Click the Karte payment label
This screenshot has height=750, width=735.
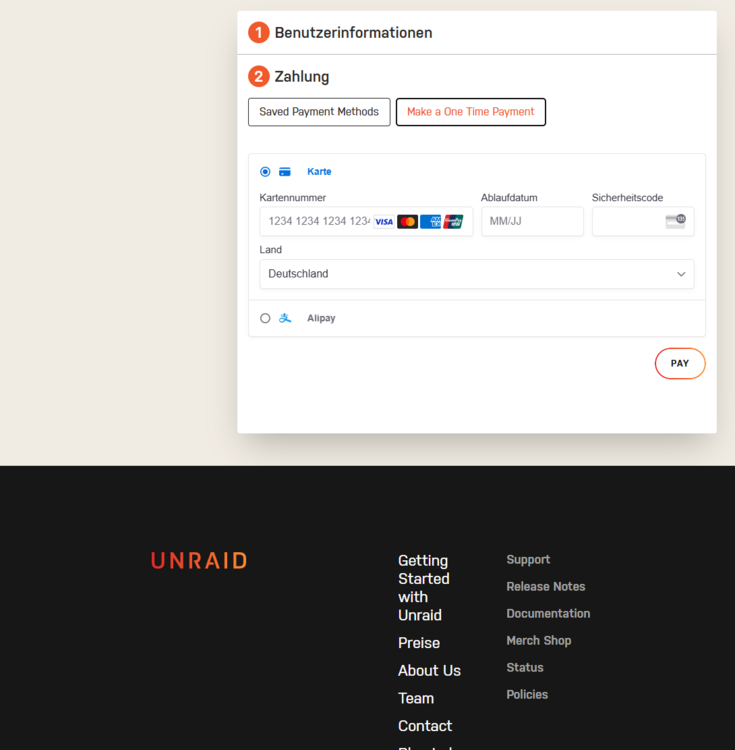(x=319, y=172)
